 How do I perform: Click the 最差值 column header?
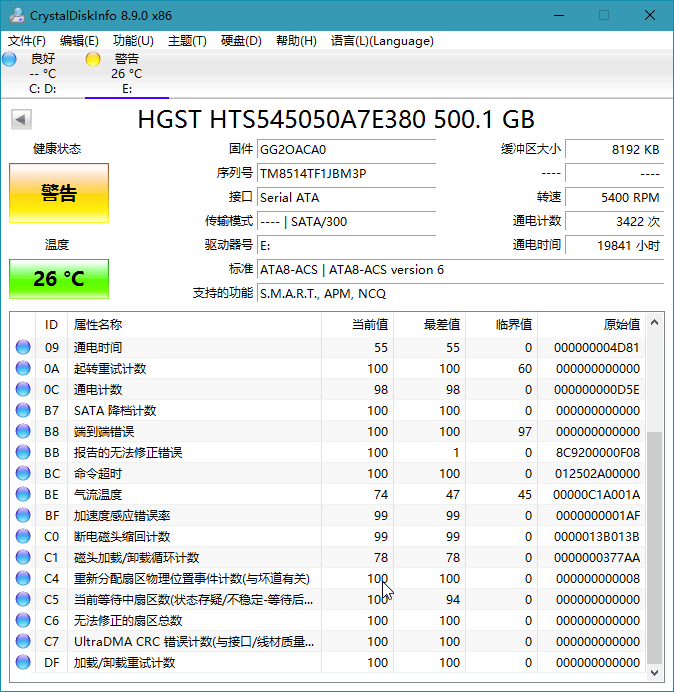[x=429, y=325]
